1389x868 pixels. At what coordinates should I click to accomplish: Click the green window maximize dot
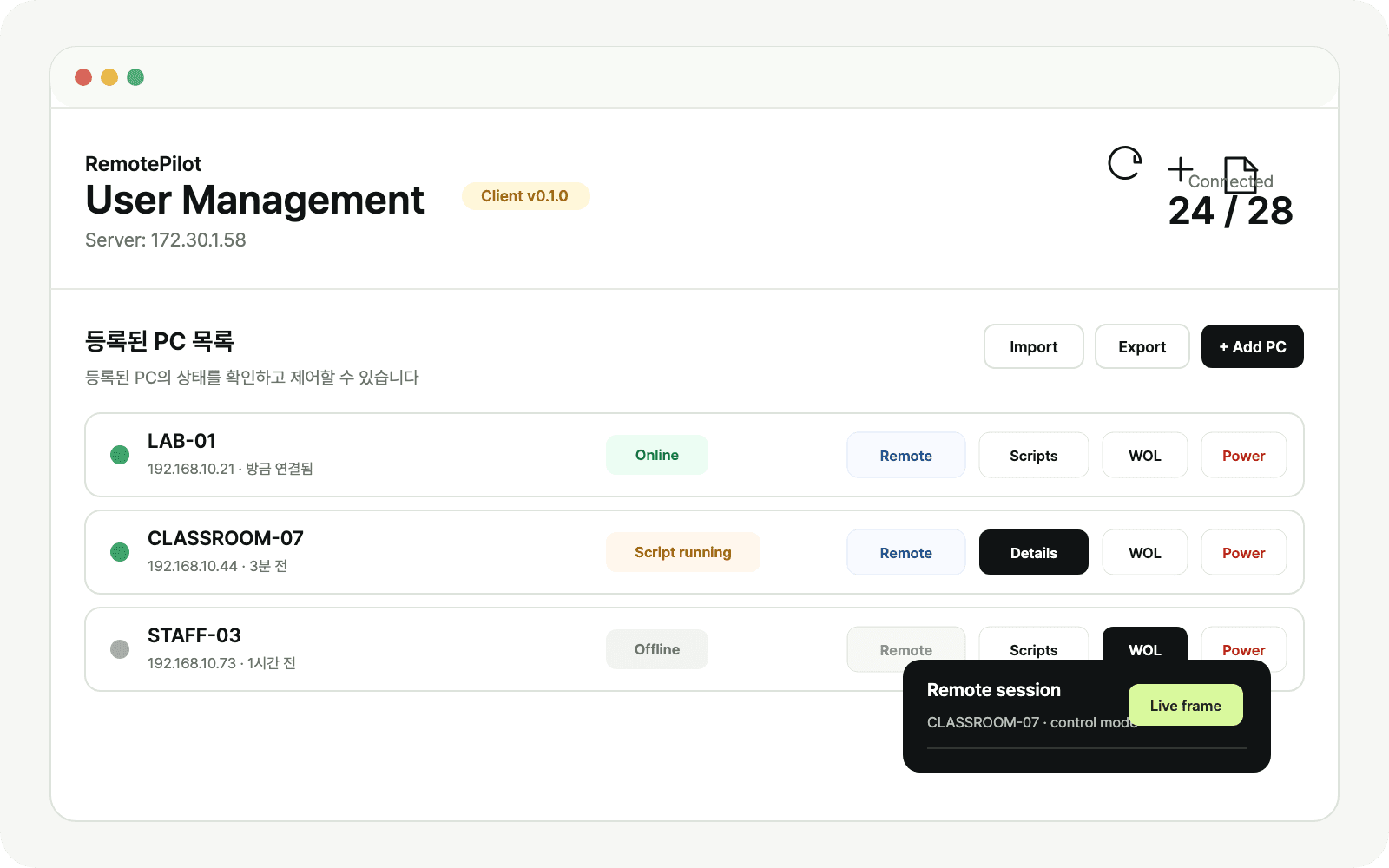[135, 77]
